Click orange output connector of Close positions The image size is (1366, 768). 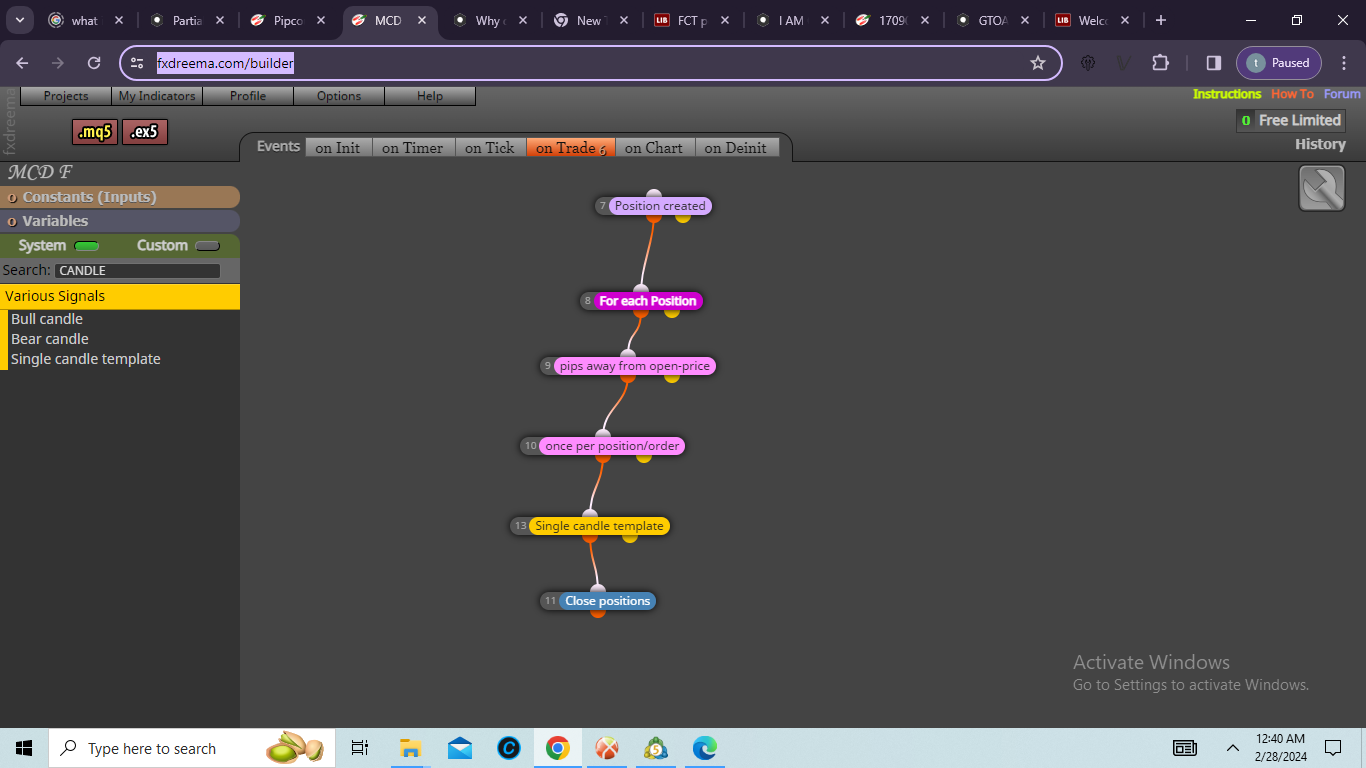pos(598,612)
